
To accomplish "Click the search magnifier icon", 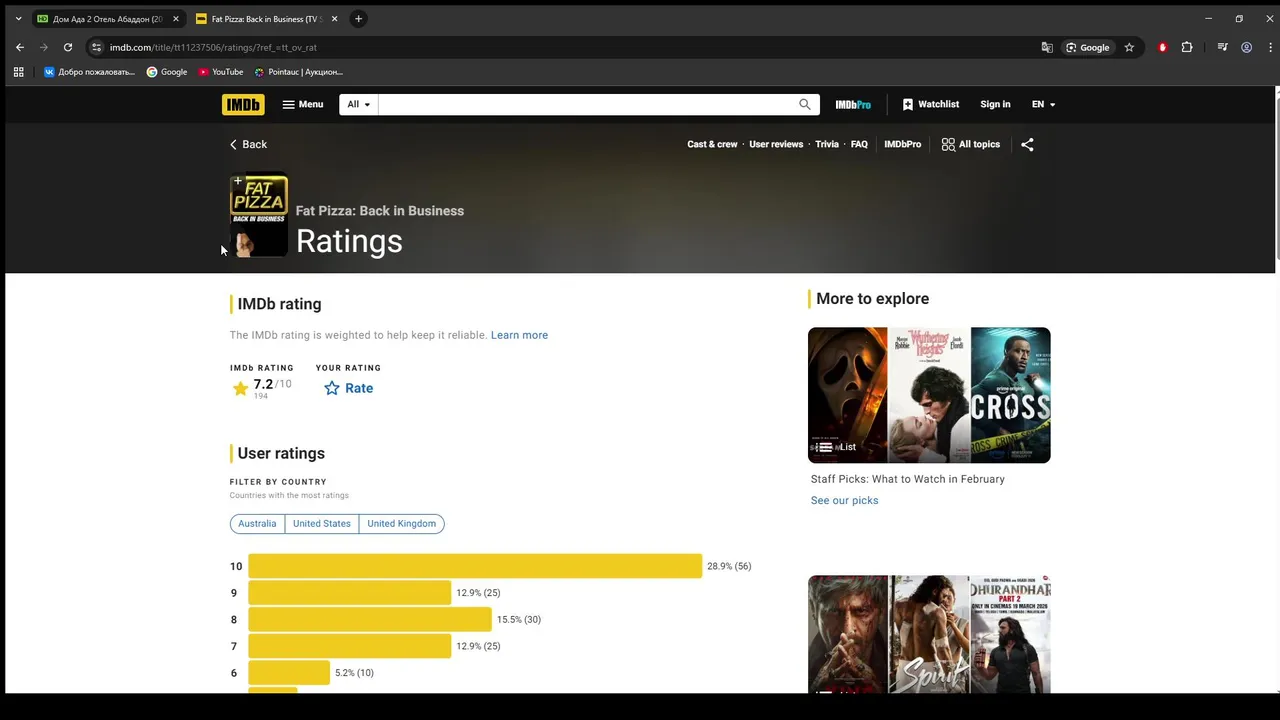I will pyautogui.click(x=805, y=104).
